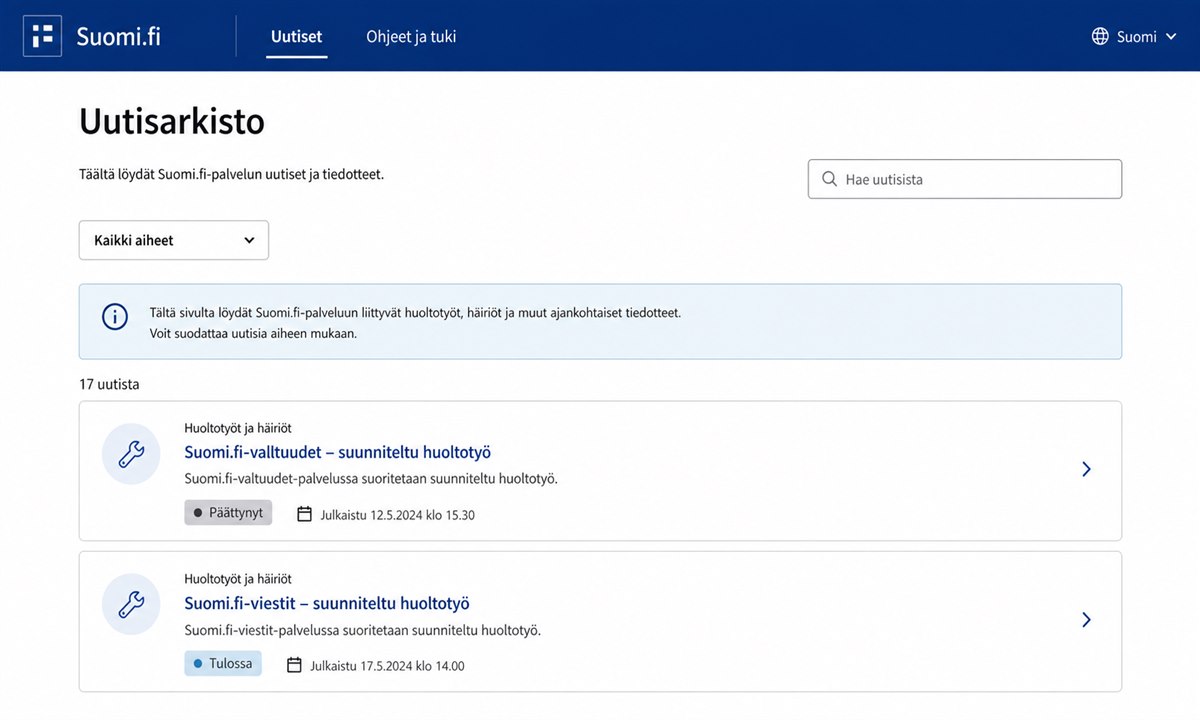Open Suomi.fi-valtuudet item via right chevron
This screenshot has height=720, width=1200.
1087,469
